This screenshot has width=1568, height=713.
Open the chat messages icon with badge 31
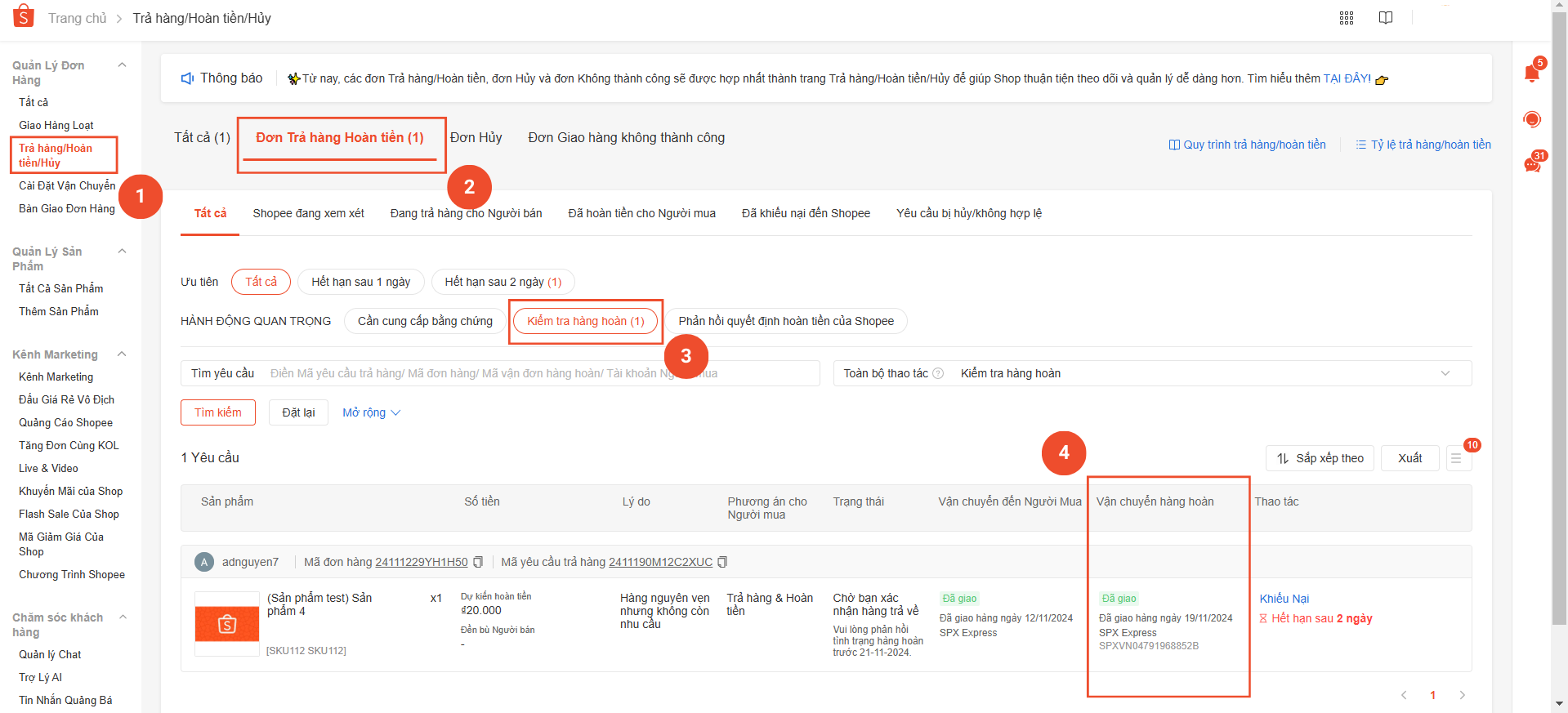[x=1532, y=165]
